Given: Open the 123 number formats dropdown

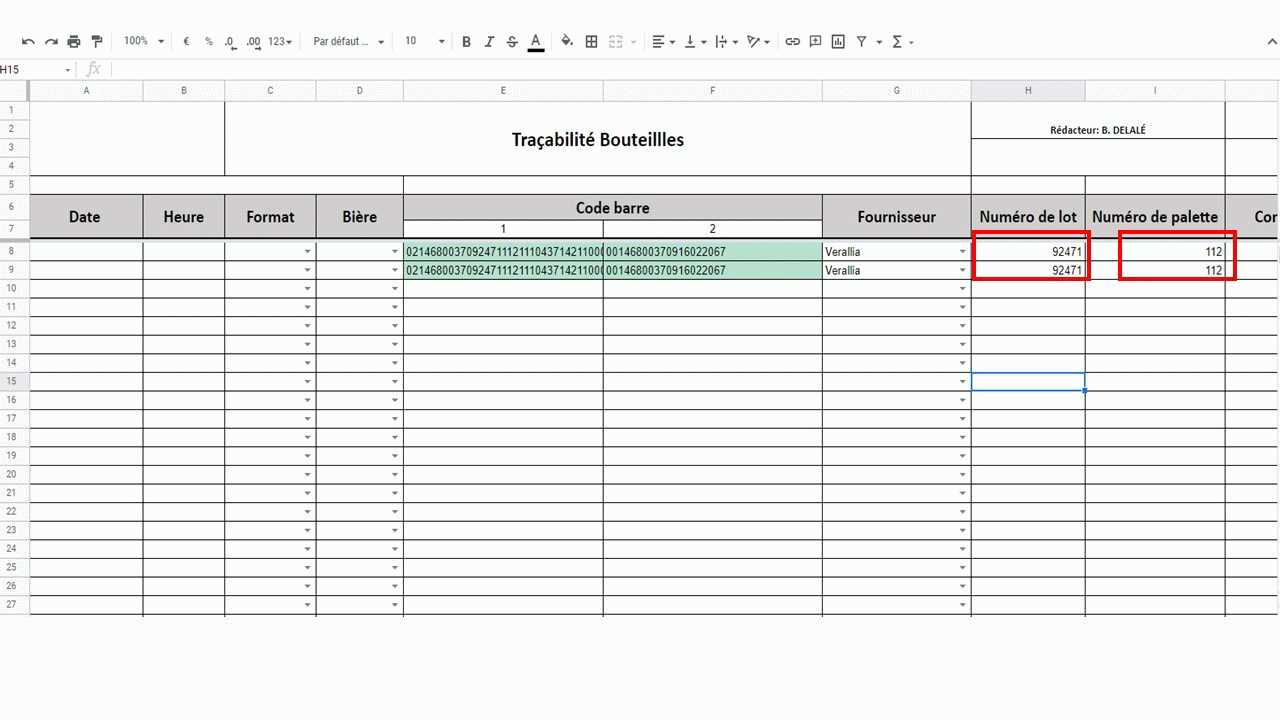Looking at the screenshot, I should point(280,42).
